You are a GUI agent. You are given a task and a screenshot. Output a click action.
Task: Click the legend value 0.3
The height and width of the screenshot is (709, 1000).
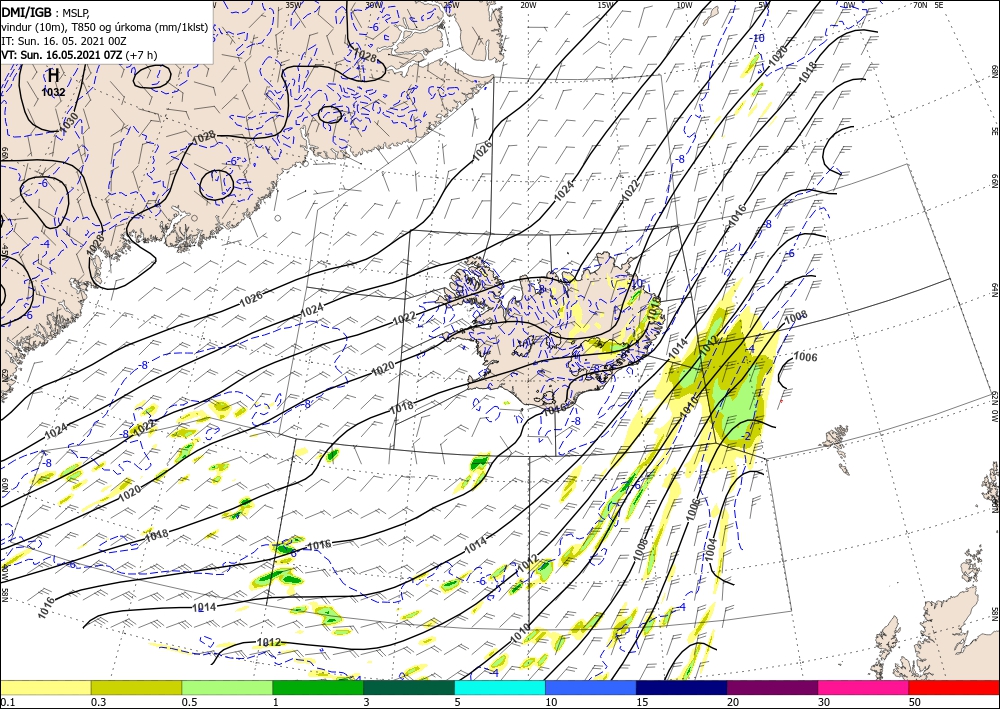97,702
